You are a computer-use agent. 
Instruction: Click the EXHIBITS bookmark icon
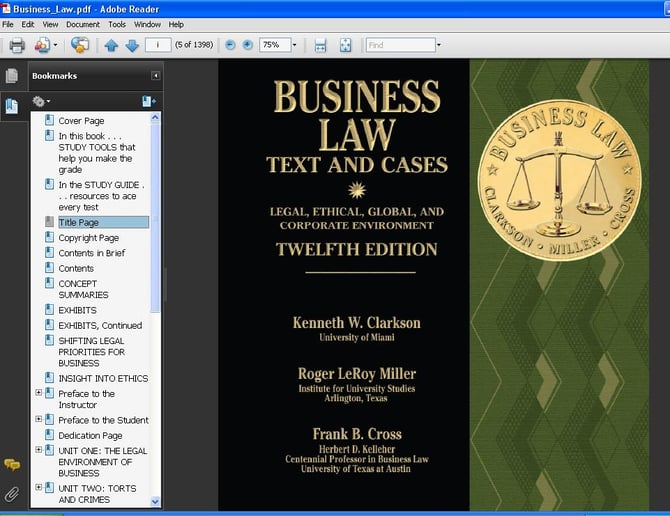pyautogui.click(x=50, y=310)
